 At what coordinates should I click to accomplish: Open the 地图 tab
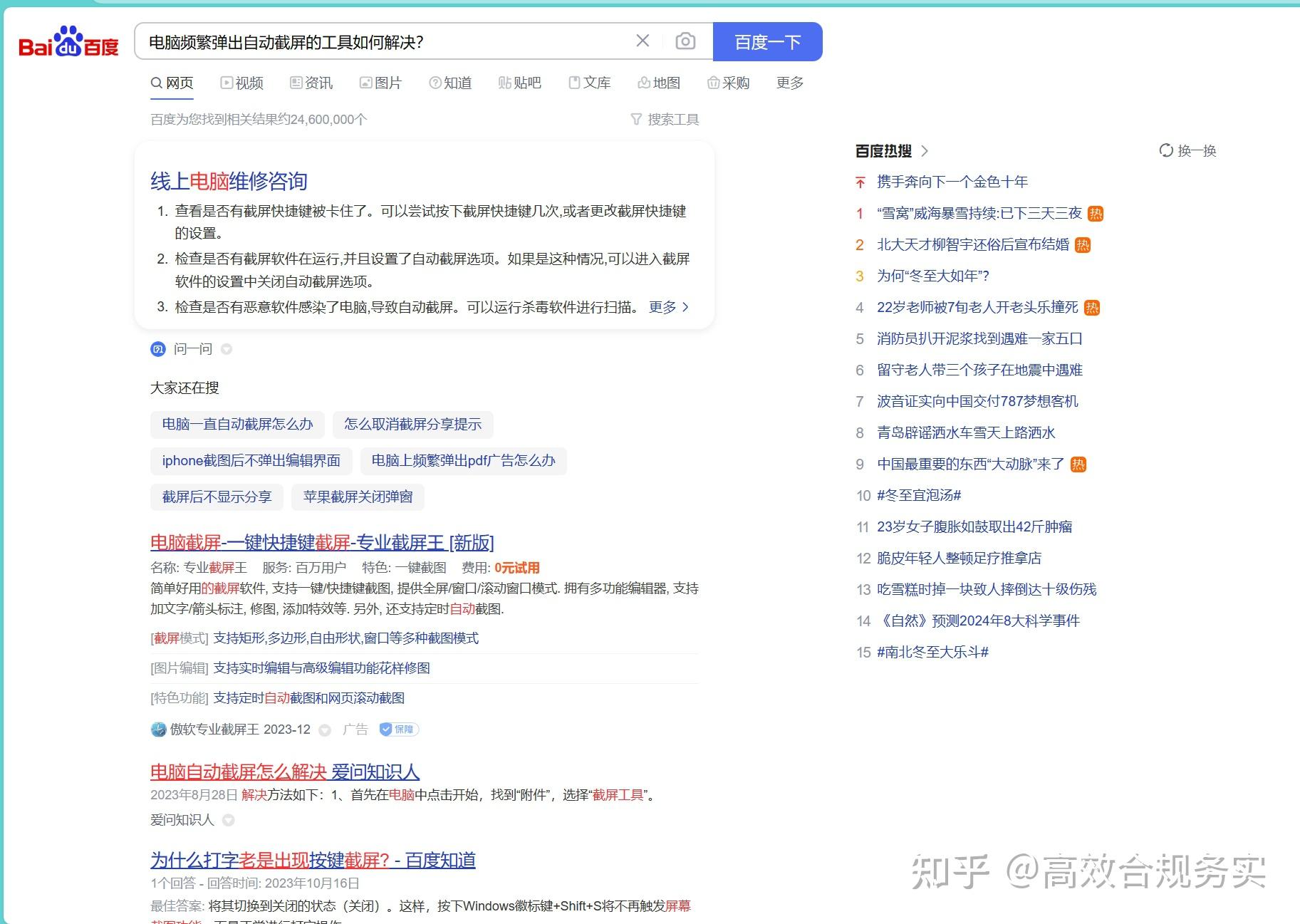(x=659, y=83)
